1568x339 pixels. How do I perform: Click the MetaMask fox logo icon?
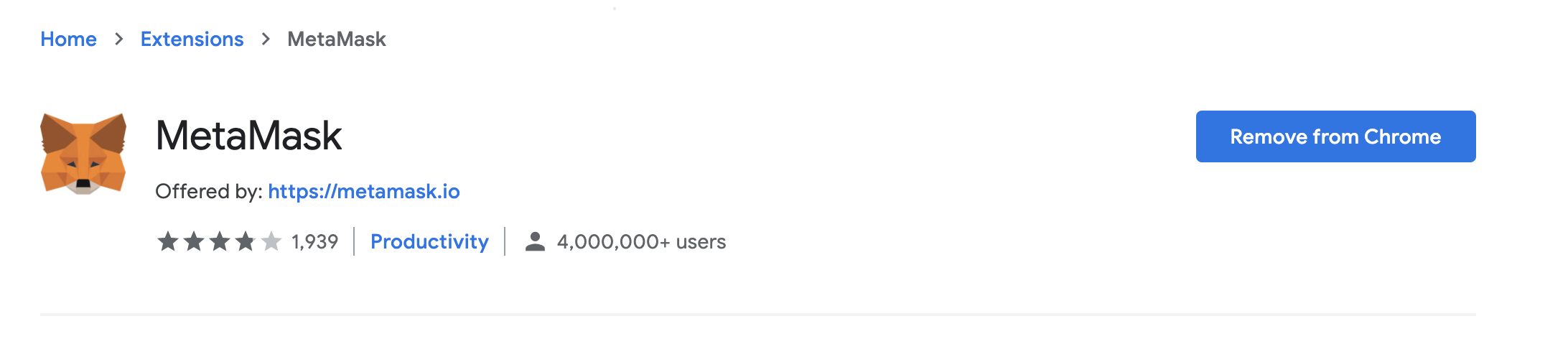coord(83,153)
